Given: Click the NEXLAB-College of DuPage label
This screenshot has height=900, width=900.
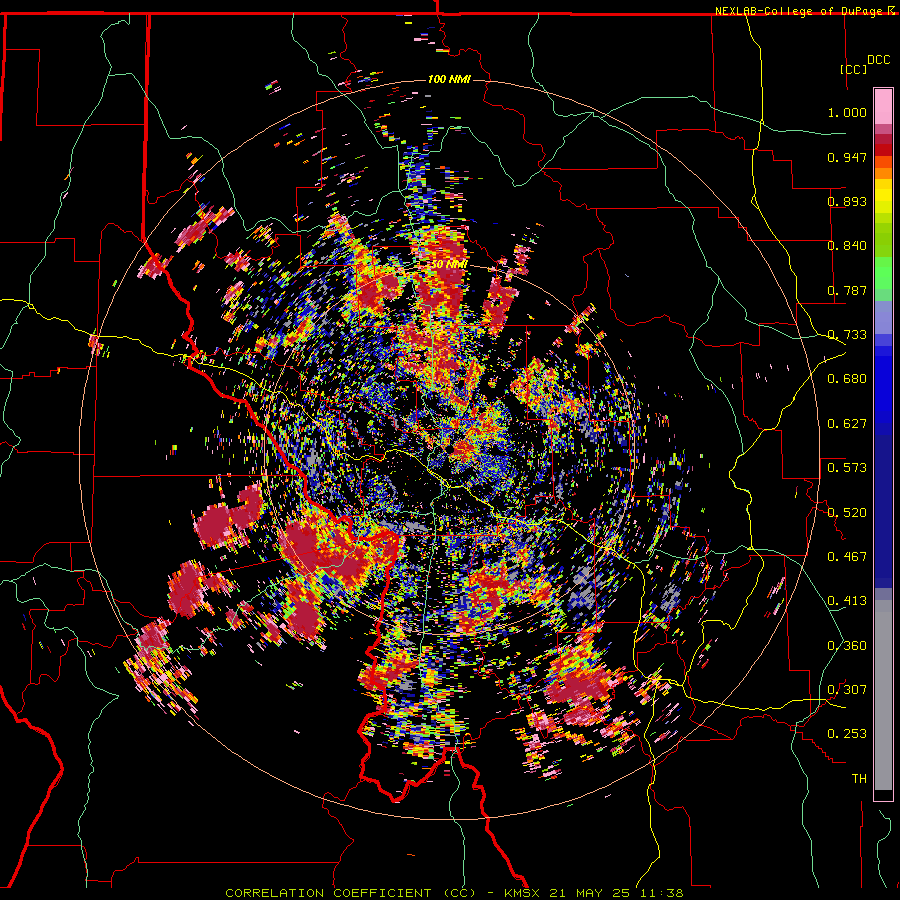Looking at the screenshot, I should (x=799, y=11).
